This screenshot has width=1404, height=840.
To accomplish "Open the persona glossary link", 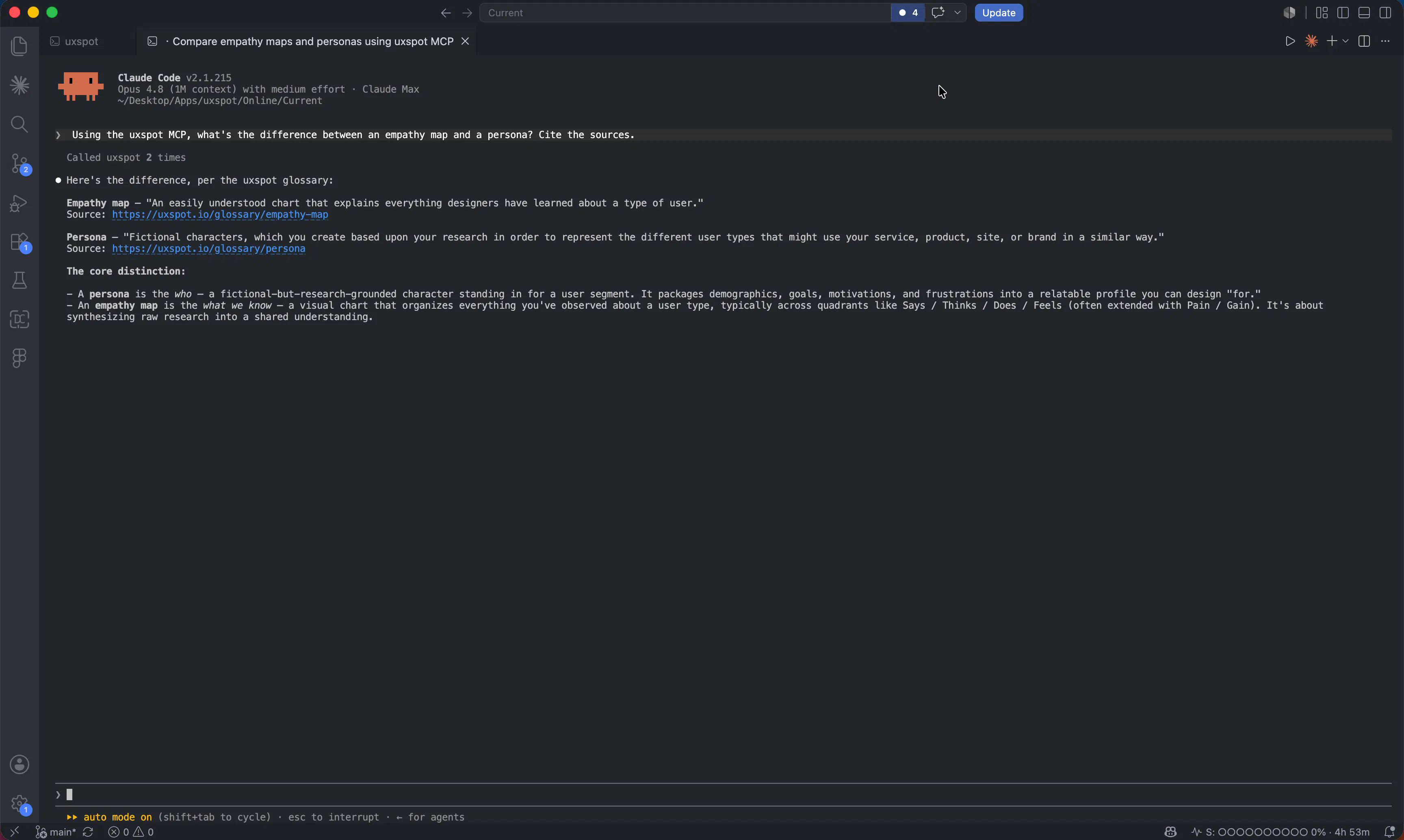I will [208, 249].
